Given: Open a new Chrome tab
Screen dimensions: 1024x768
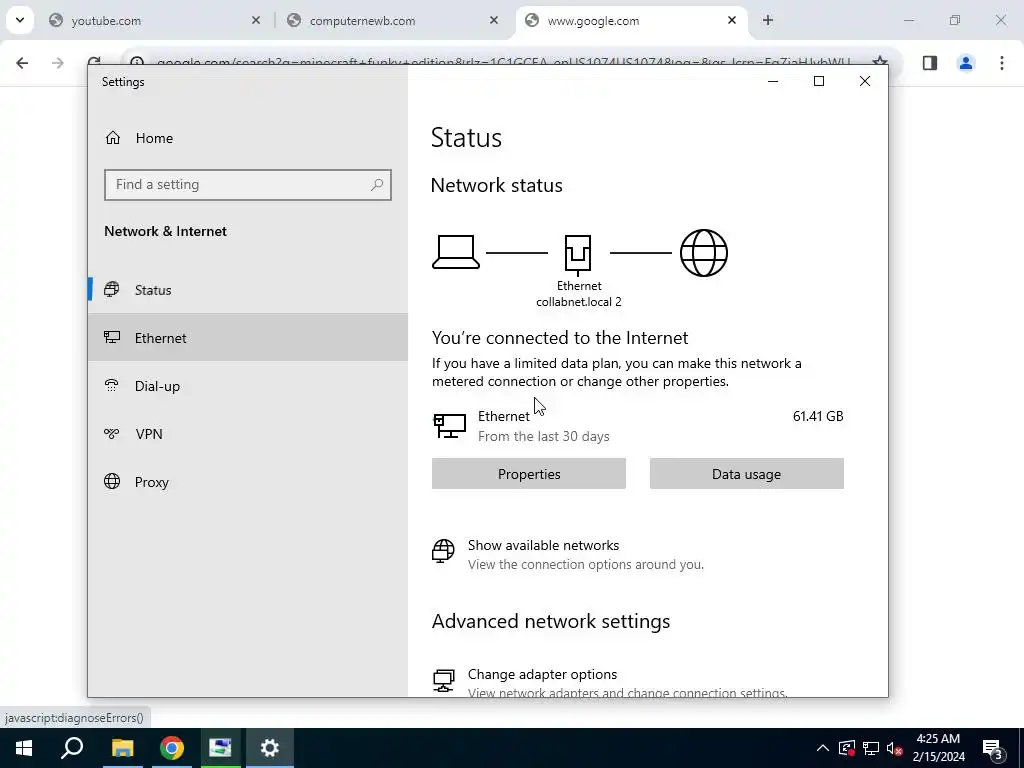Looking at the screenshot, I should tap(768, 20).
